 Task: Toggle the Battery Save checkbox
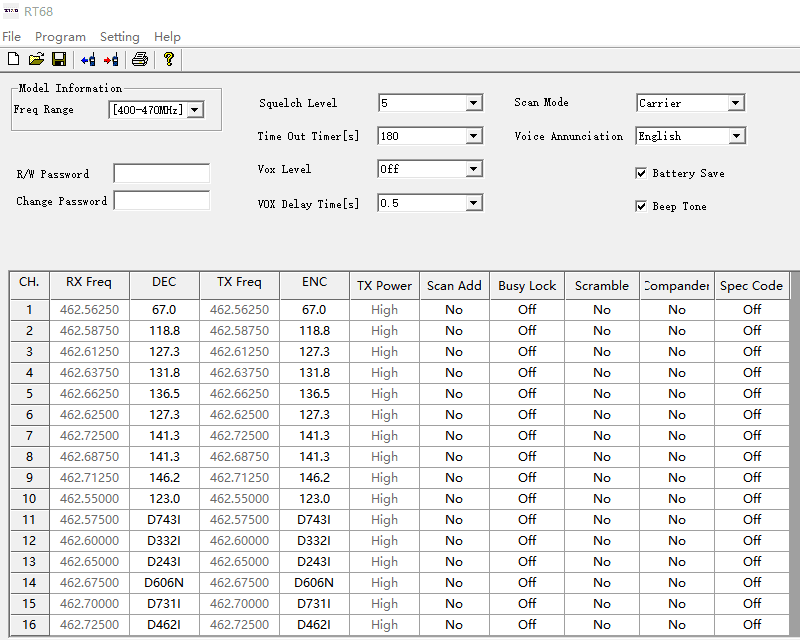[x=641, y=173]
